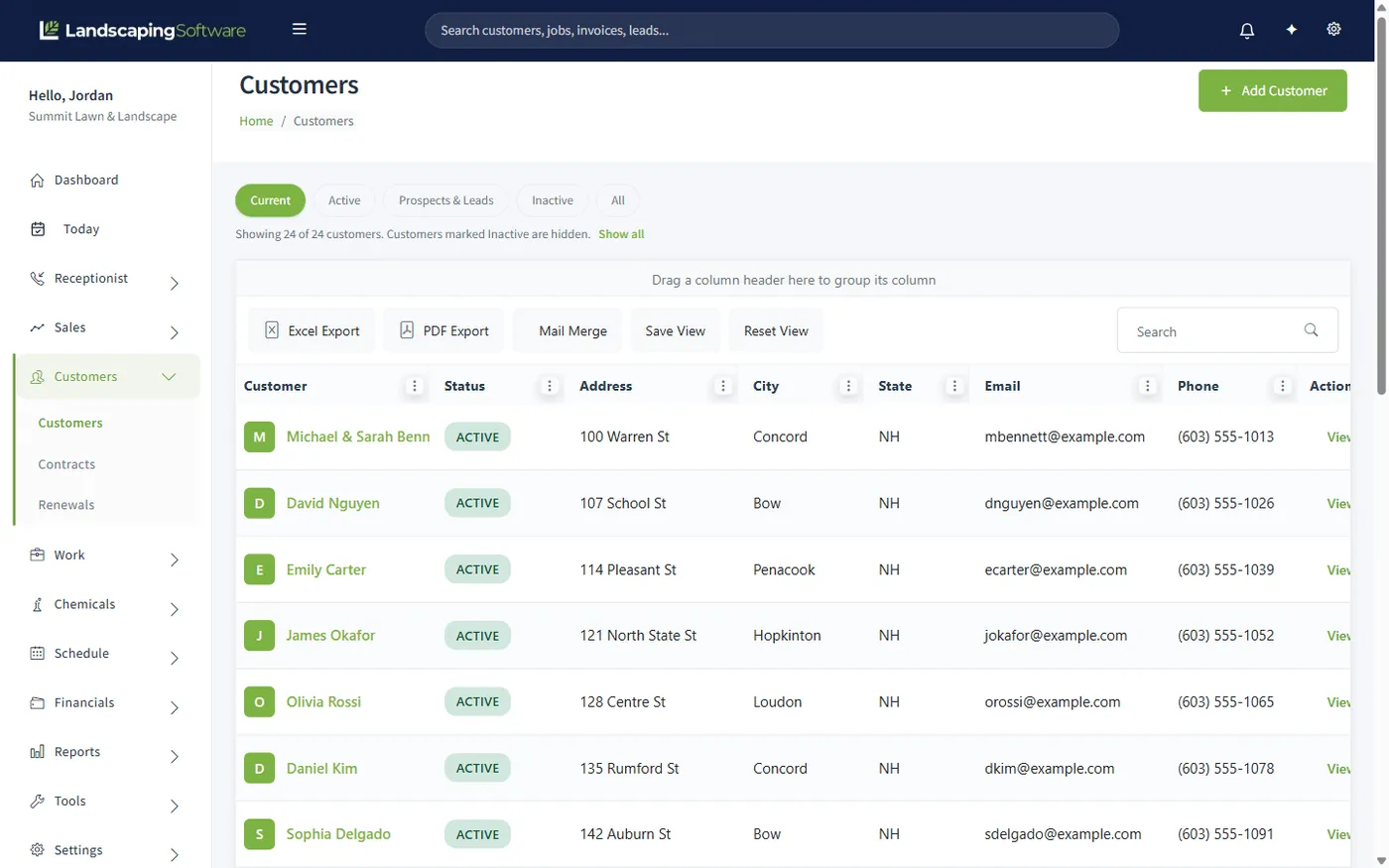
Task: Click the Show all link
Action: click(x=621, y=234)
